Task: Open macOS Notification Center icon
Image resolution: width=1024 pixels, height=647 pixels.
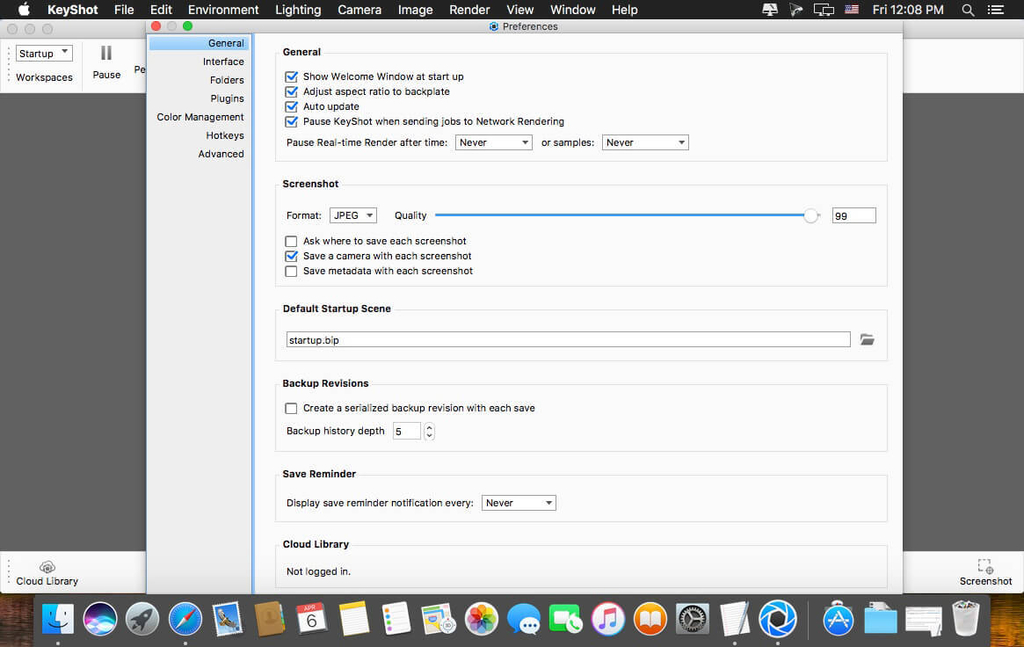Action: point(996,10)
